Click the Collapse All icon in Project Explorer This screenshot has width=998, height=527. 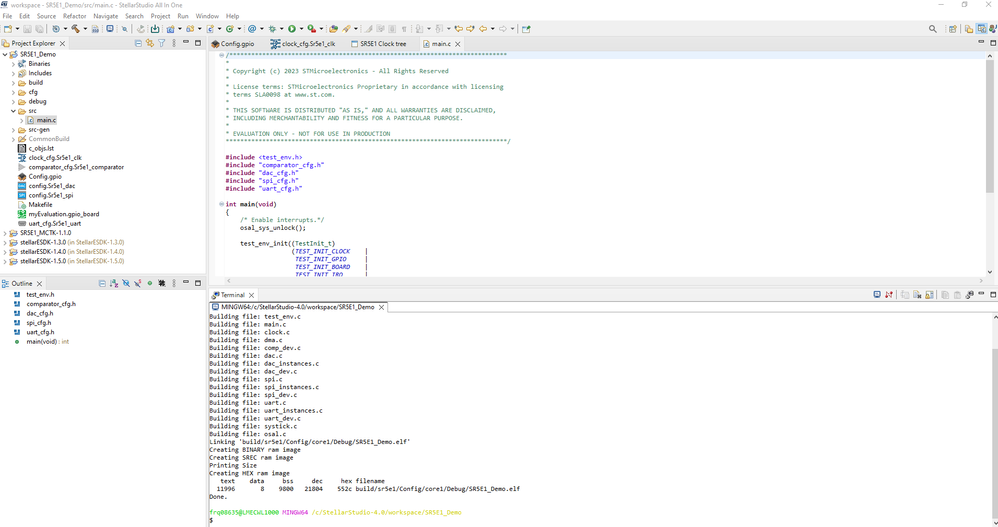coord(138,43)
